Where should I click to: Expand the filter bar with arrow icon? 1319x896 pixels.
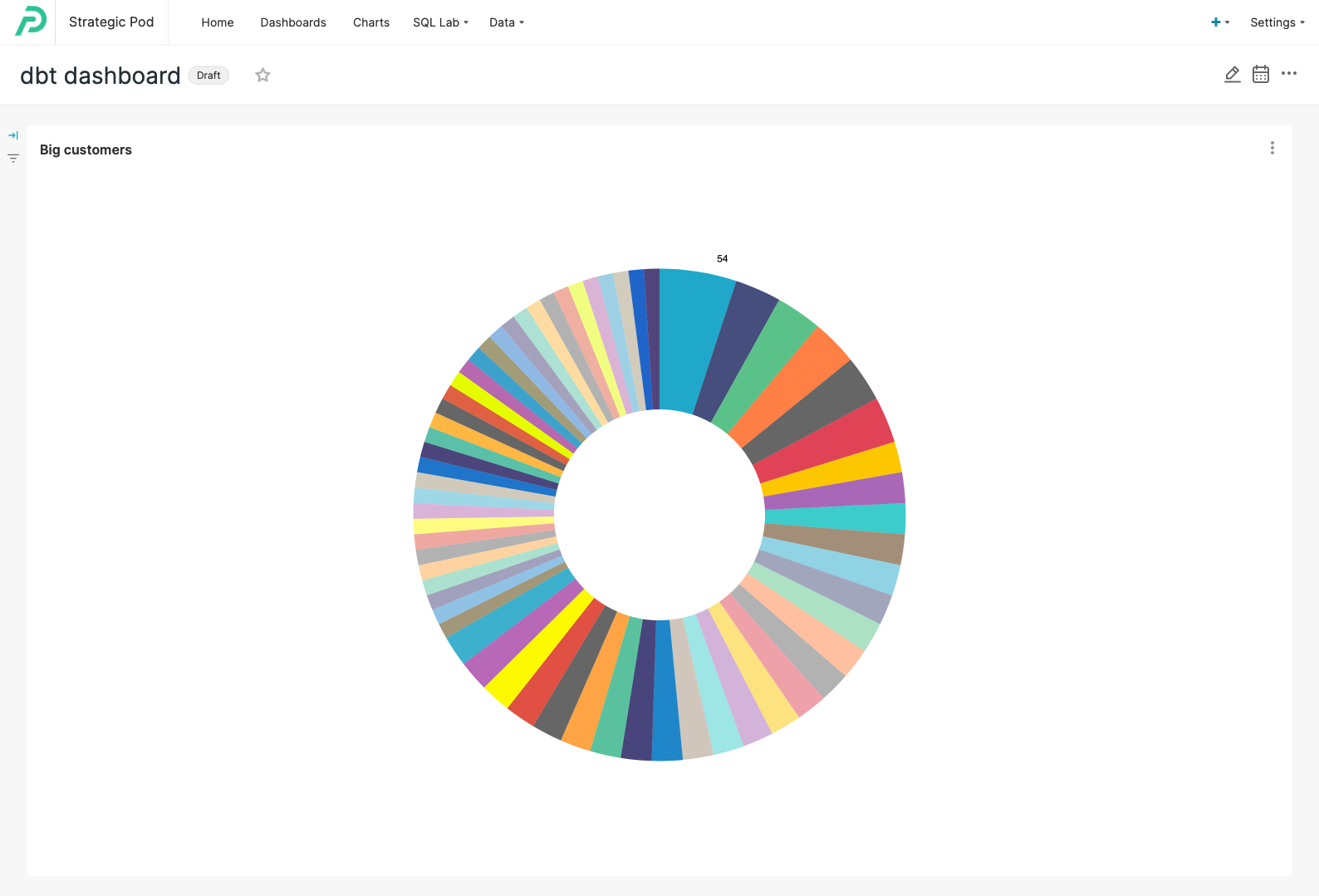(x=13, y=135)
